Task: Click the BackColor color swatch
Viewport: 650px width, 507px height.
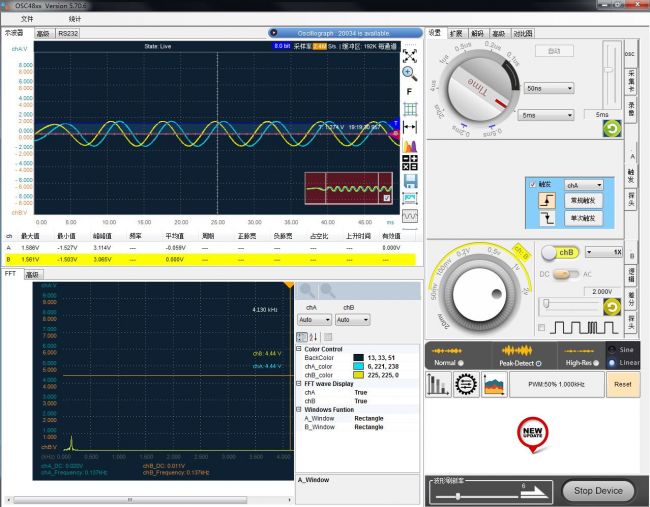Action: point(358,357)
